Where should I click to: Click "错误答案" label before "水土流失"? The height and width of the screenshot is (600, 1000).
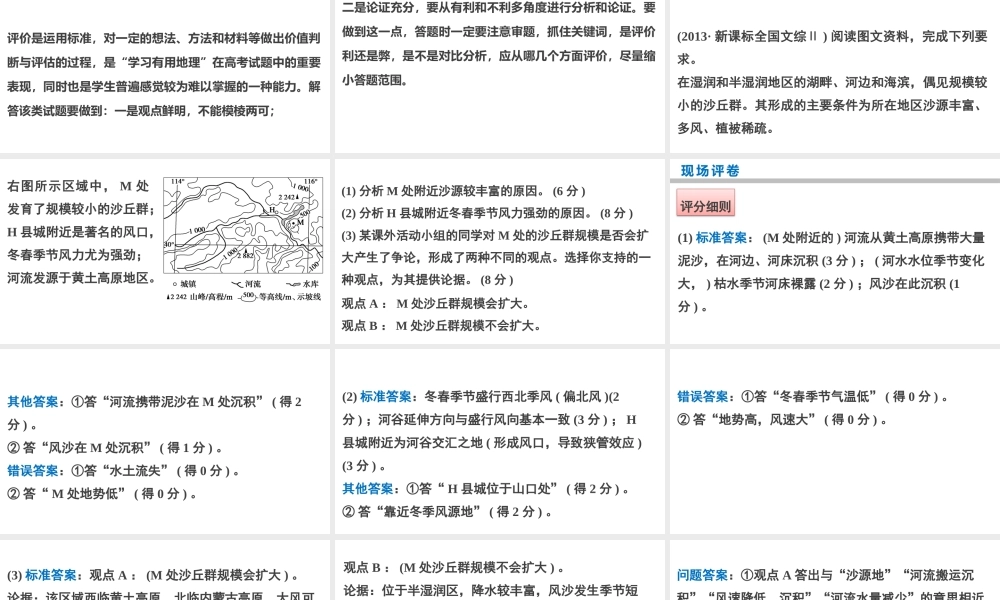pos(33,471)
